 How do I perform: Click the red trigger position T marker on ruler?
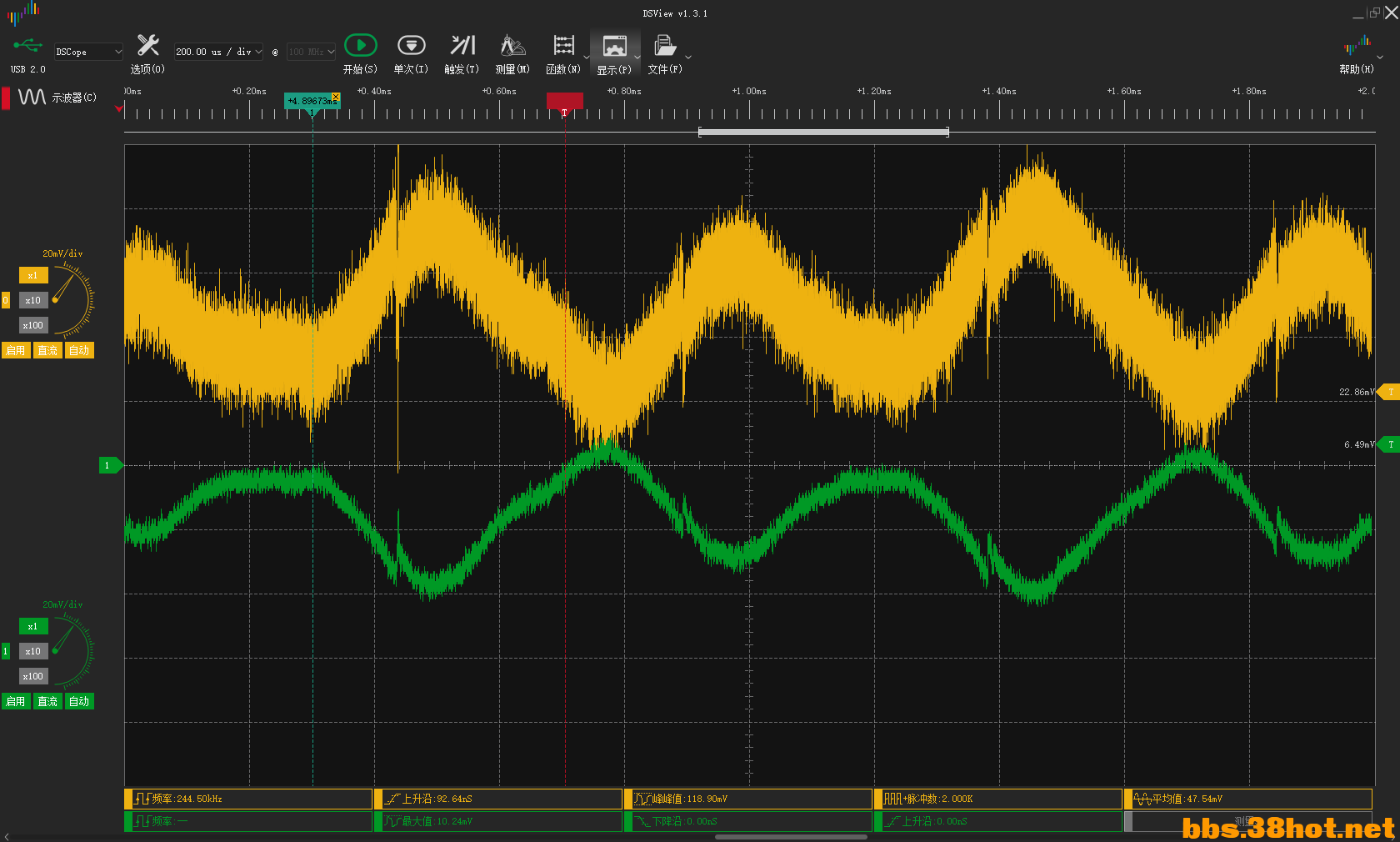coord(564,102)
